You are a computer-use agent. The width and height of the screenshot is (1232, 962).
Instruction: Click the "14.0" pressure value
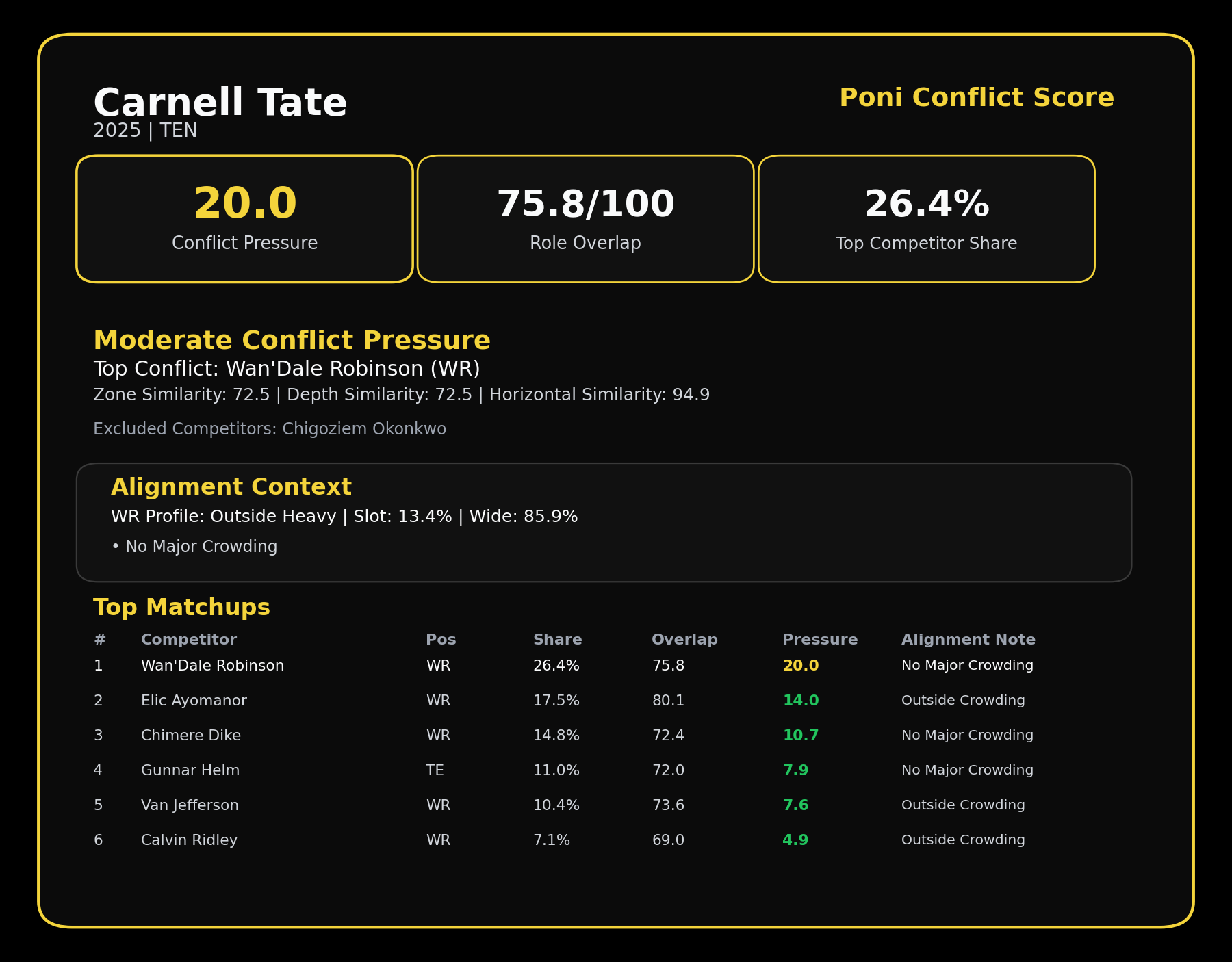[801, 701]
